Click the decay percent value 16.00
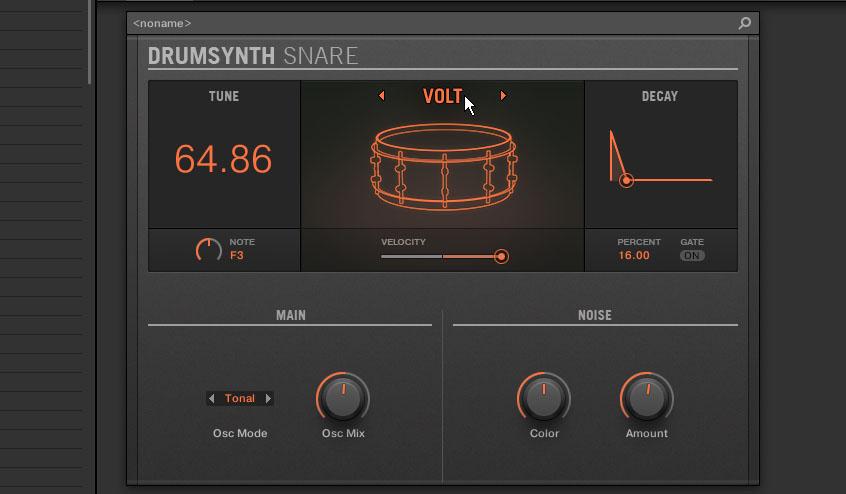846x494 pixels. pos(634,255)
